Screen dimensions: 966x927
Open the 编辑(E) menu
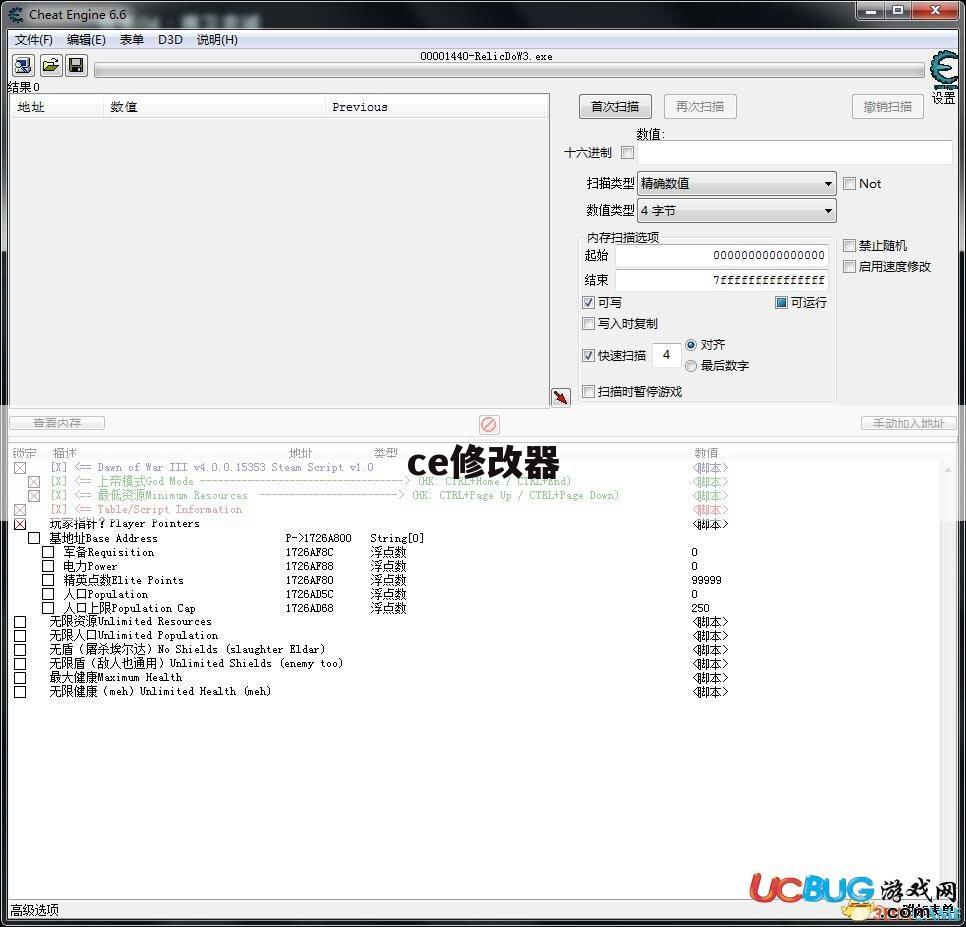86,39
